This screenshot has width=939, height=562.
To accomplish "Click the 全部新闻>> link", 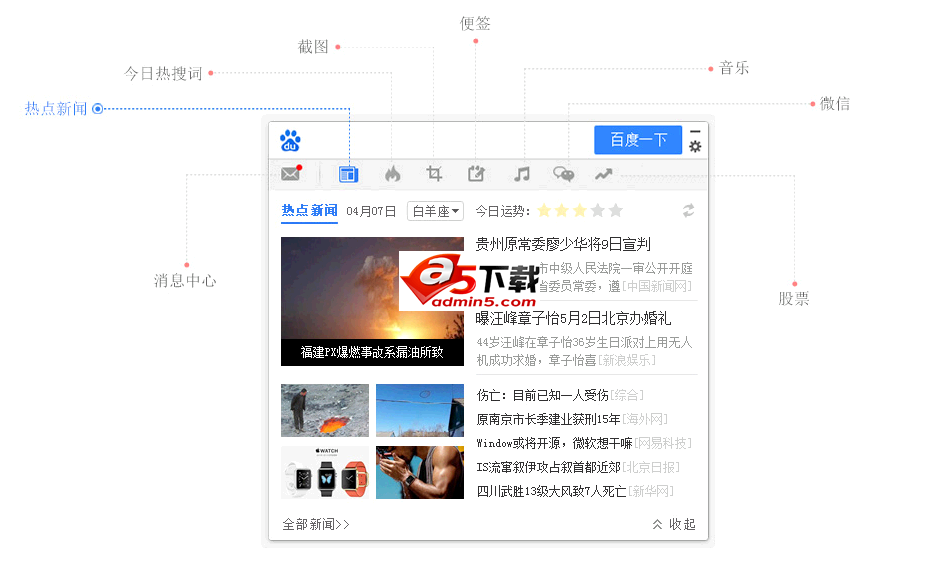I will [316, 524].
